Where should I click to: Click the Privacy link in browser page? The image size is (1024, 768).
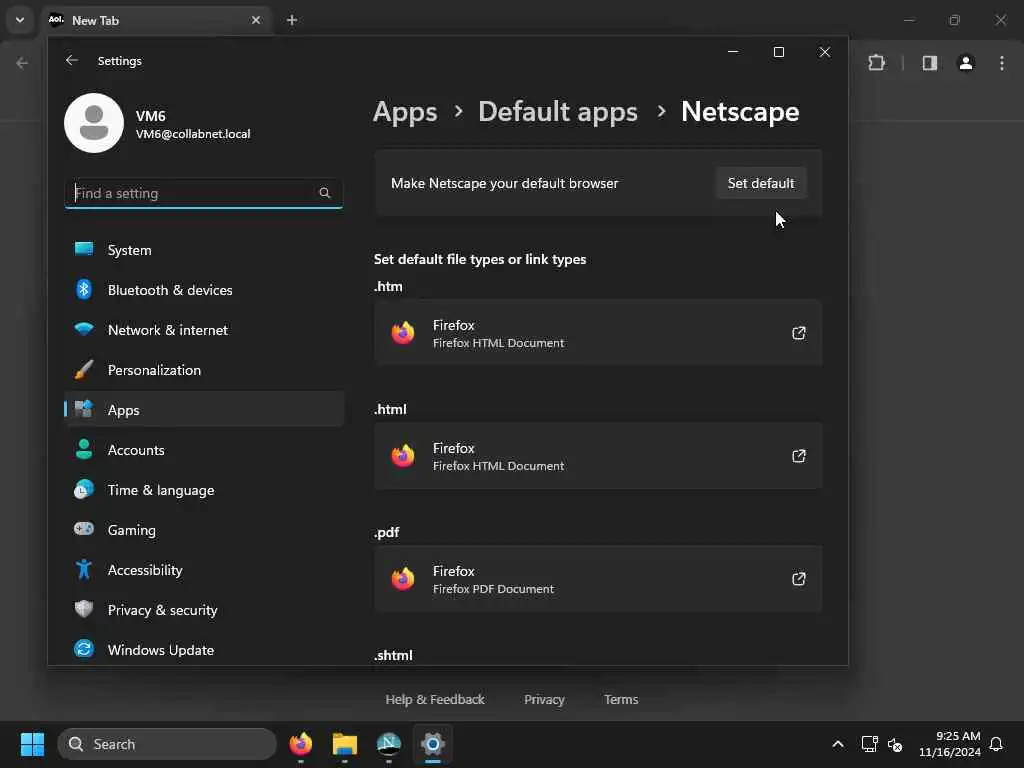tap(544, 699)
